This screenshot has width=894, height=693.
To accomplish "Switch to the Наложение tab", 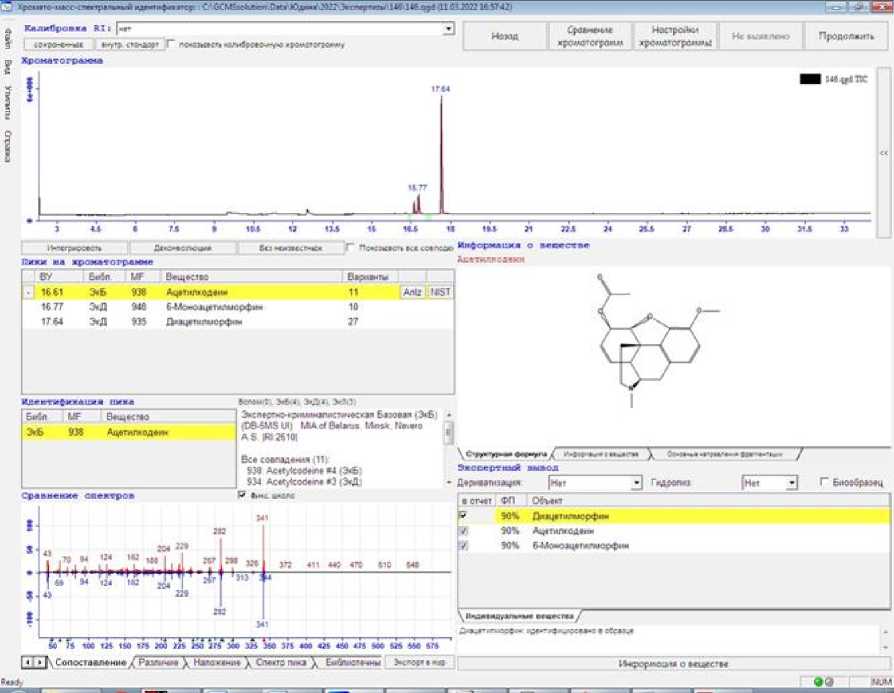I will pyautogui.click(x=217, y=662).
